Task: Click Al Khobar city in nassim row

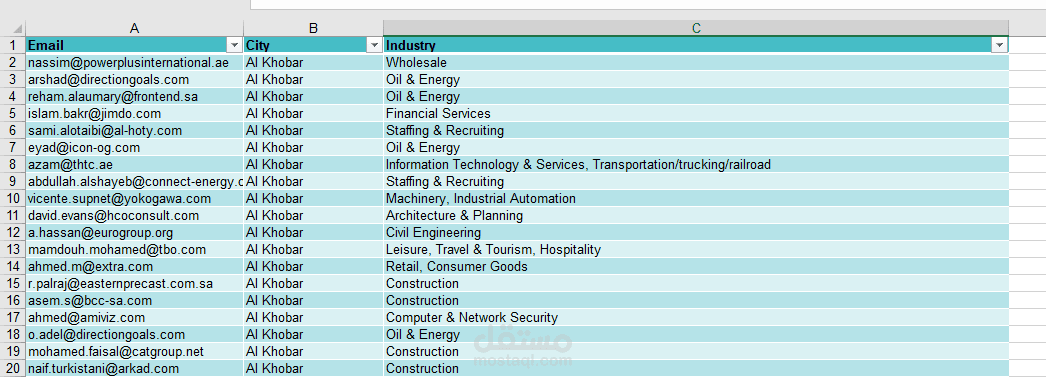Action: pyautogui.click(x=314, y=63)
